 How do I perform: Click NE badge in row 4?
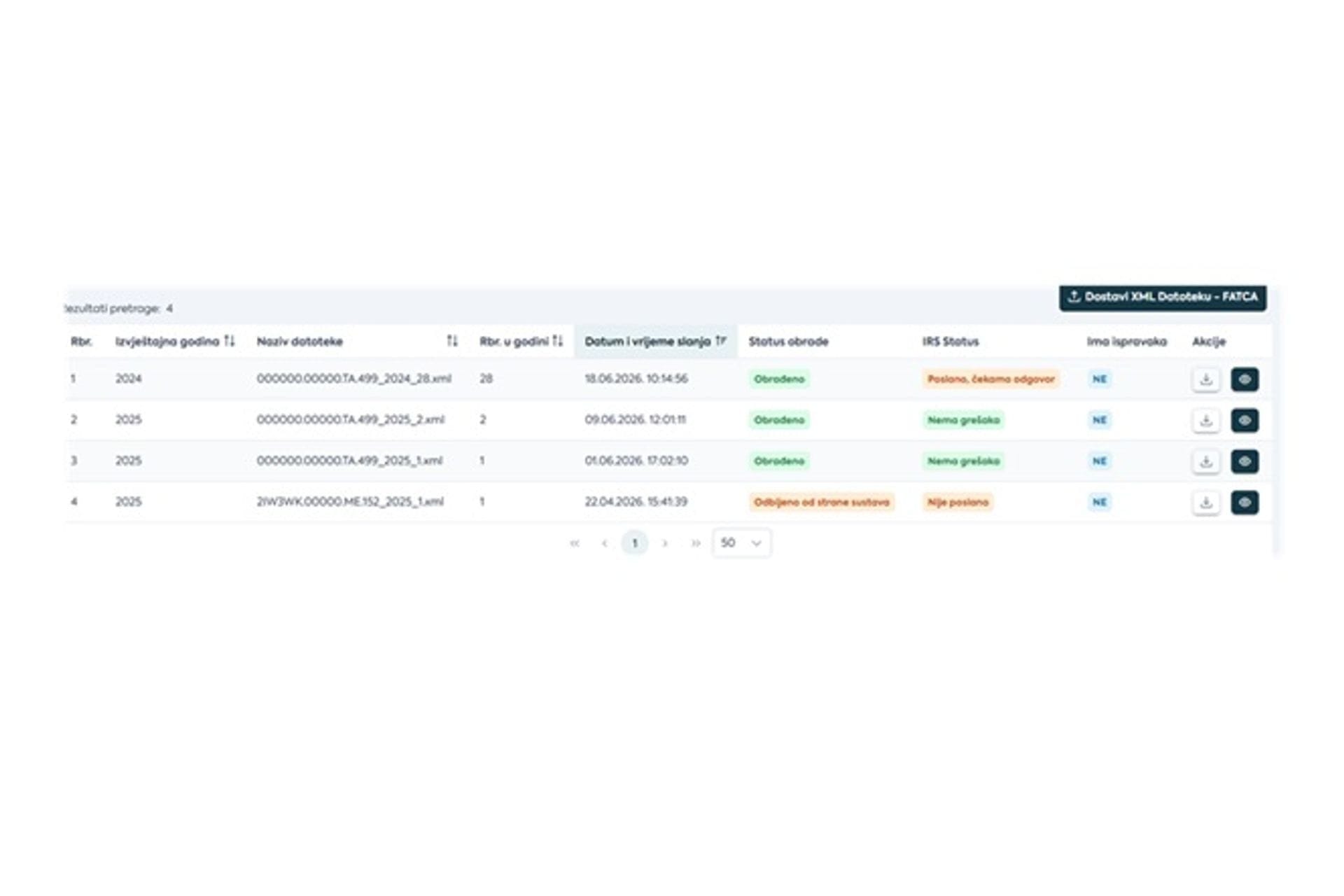click(1099, 502)
